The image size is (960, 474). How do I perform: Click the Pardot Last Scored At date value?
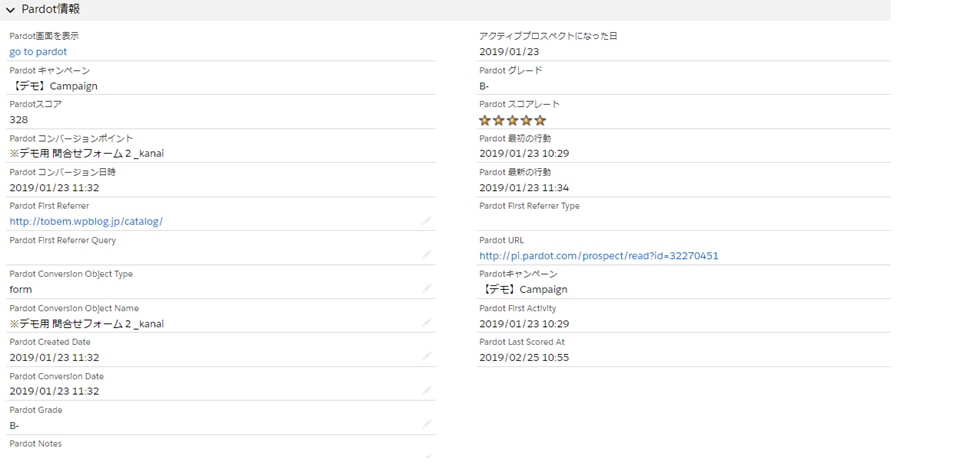click(x=523, y=358)
